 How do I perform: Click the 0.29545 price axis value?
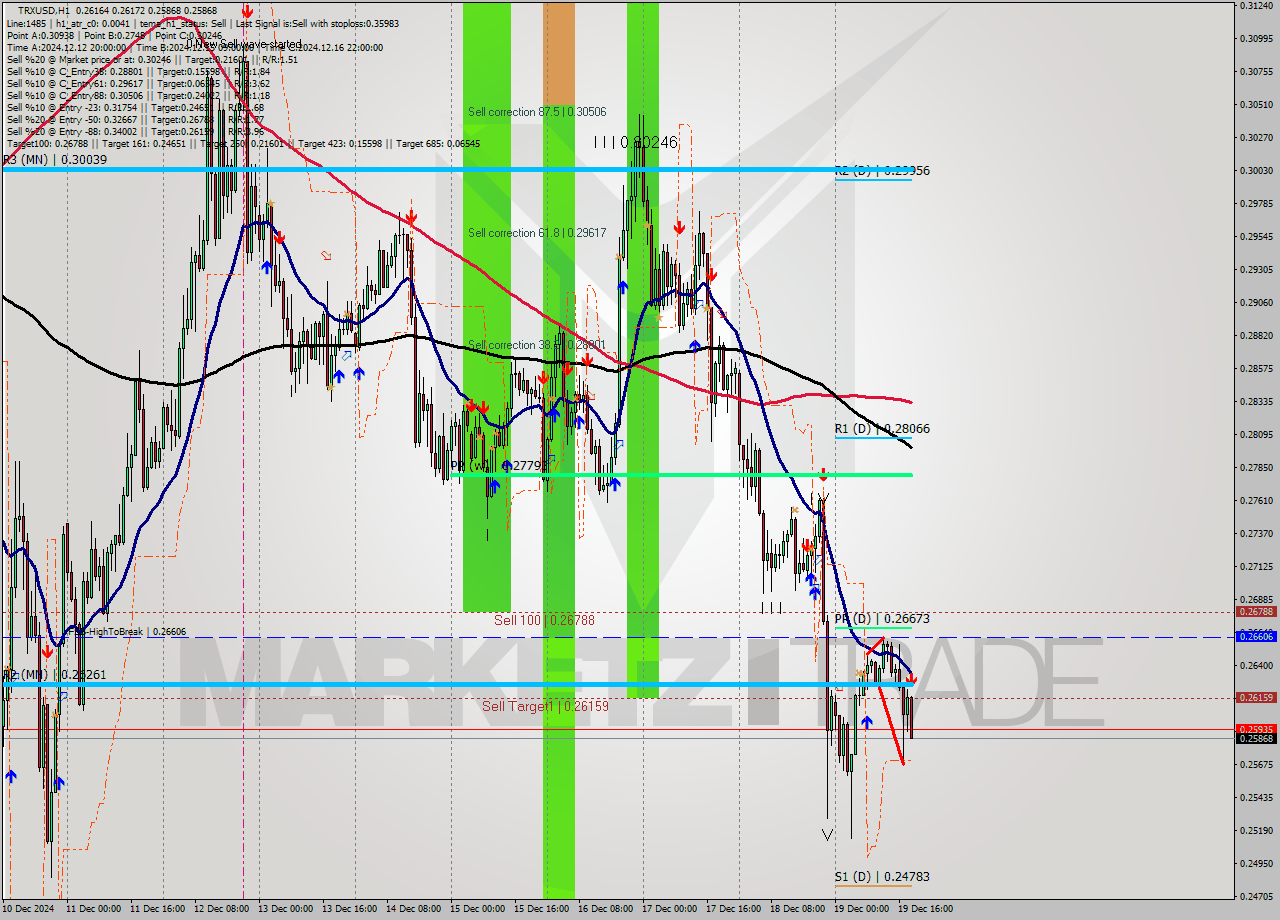(1256, 236)
